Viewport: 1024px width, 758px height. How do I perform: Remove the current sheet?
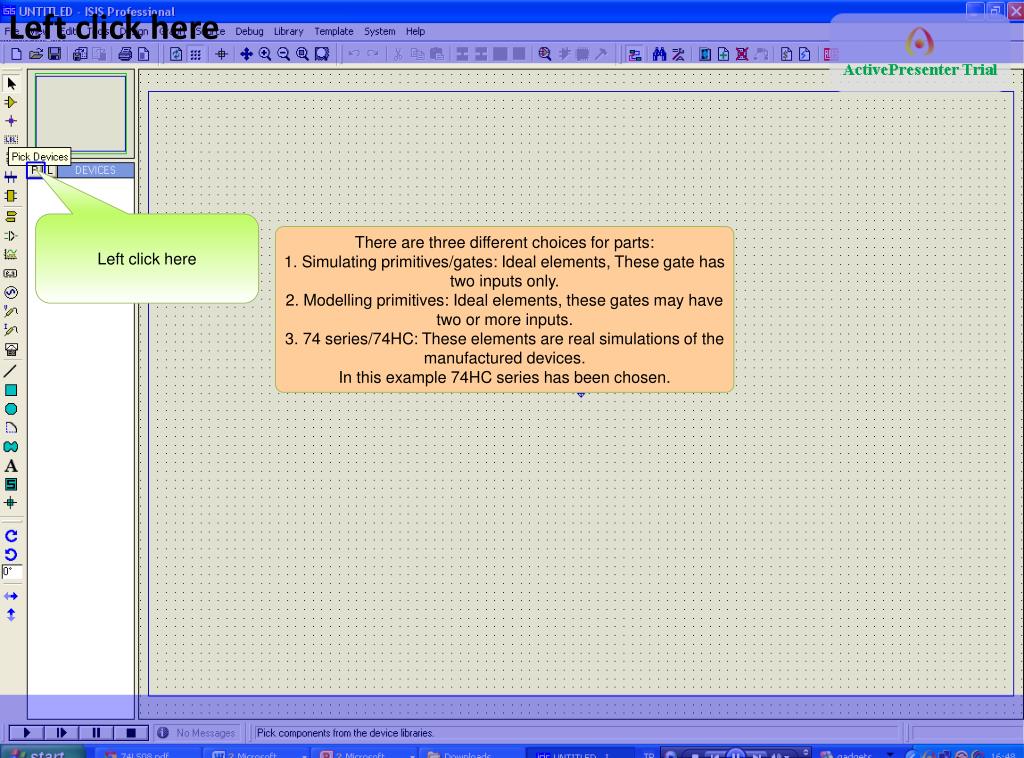coord(743,54)
